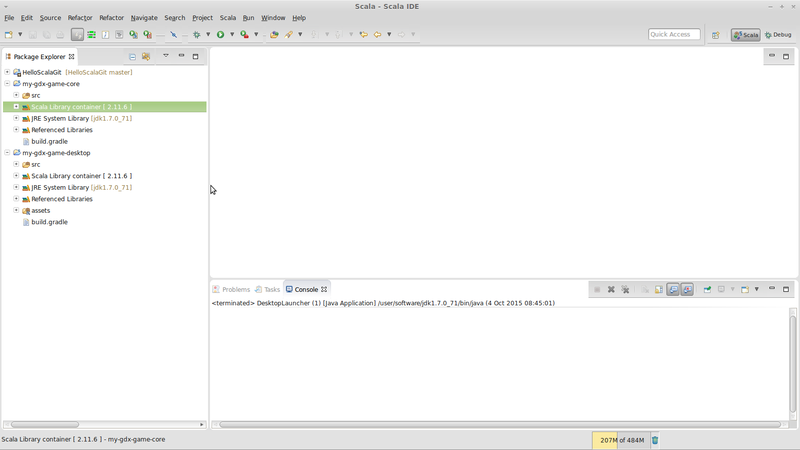800x450 pixels.
Task: Click the Debug bug toolbar icon
Action: [x=196, y=35]
